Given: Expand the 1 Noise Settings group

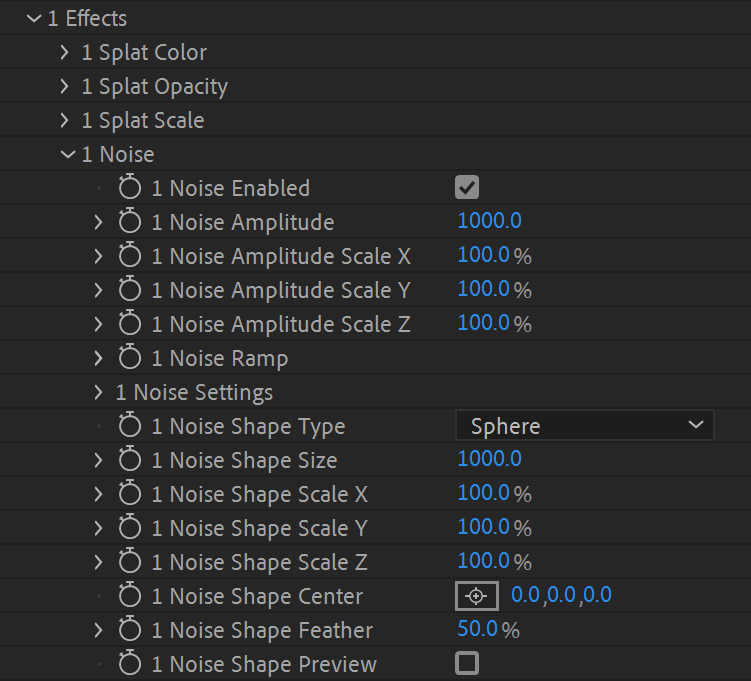Looking at the screenshot, I should click(98, 392).
